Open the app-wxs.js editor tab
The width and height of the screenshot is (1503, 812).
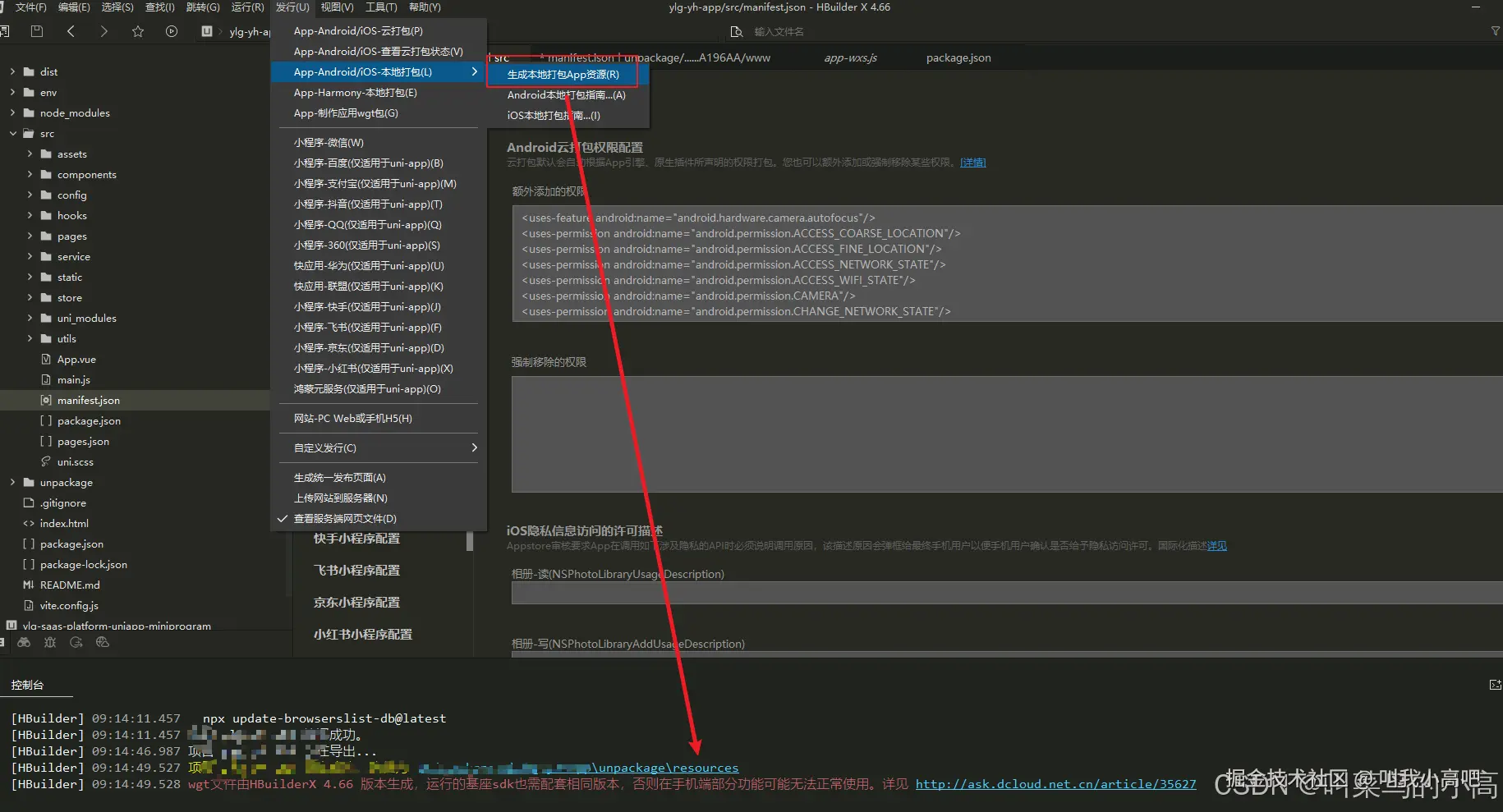tap(850, 57)
